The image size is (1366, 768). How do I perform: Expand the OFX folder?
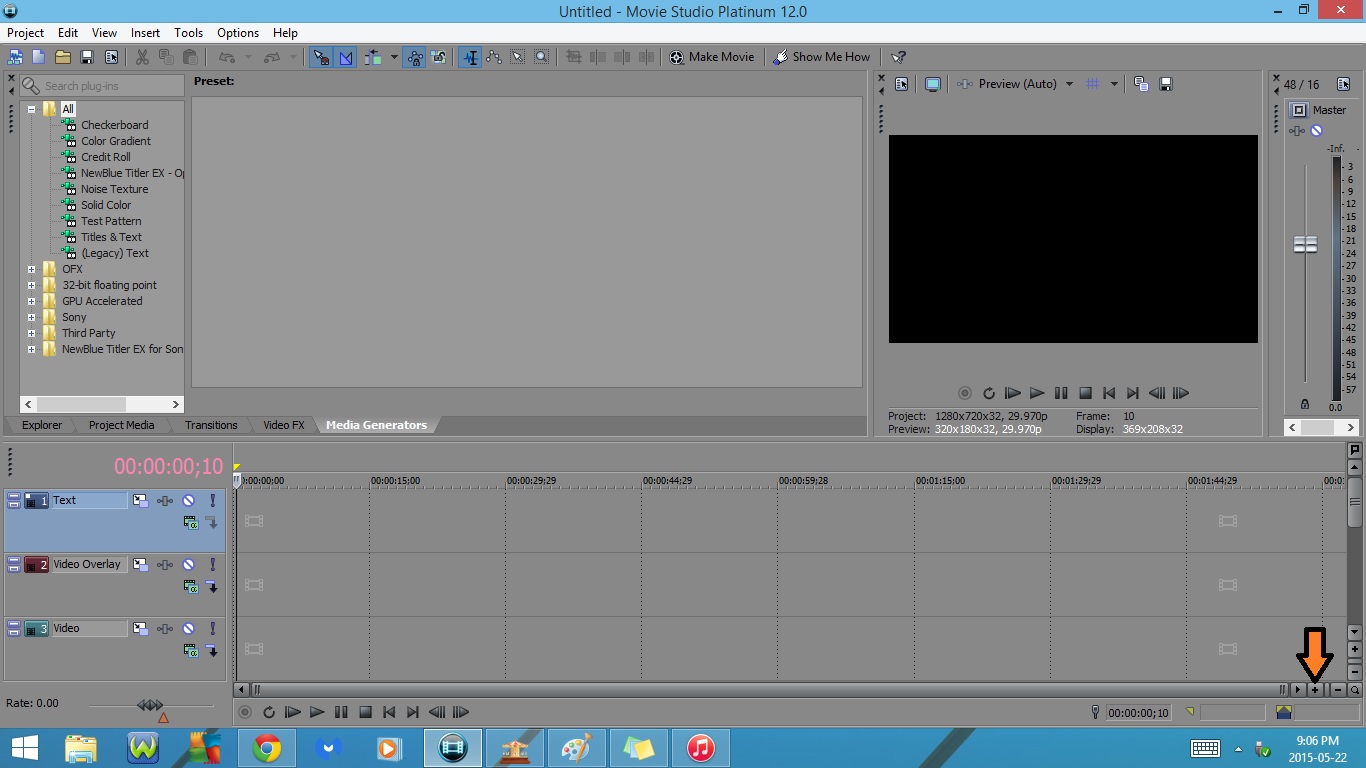pyautogui.click(x=31, y=269)
